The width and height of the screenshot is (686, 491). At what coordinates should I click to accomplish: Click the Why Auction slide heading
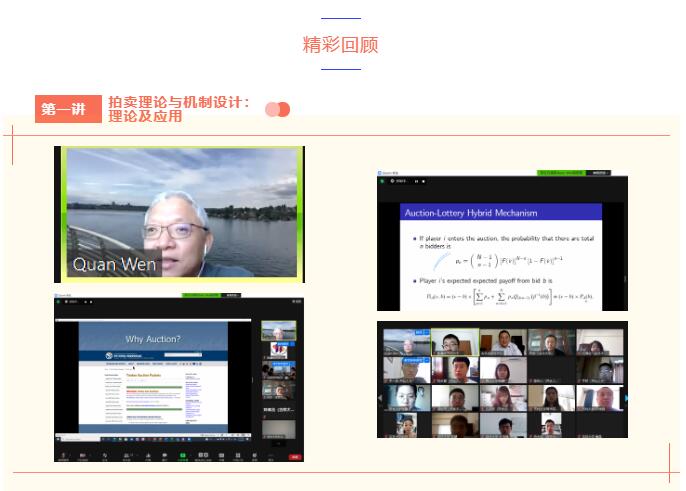pyautogui.click(x=153, y=338)
